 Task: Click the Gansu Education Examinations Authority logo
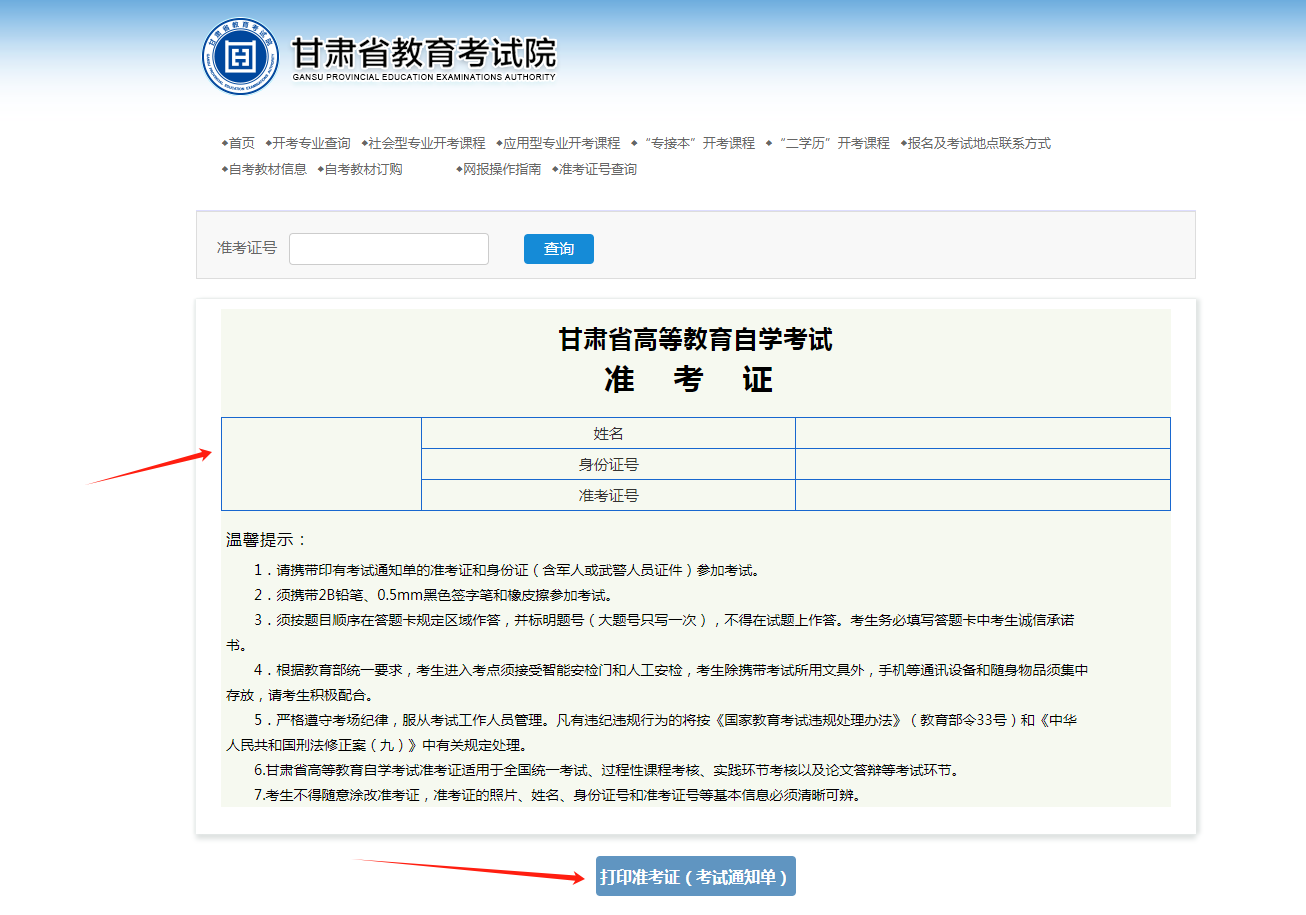pos(241,57)
